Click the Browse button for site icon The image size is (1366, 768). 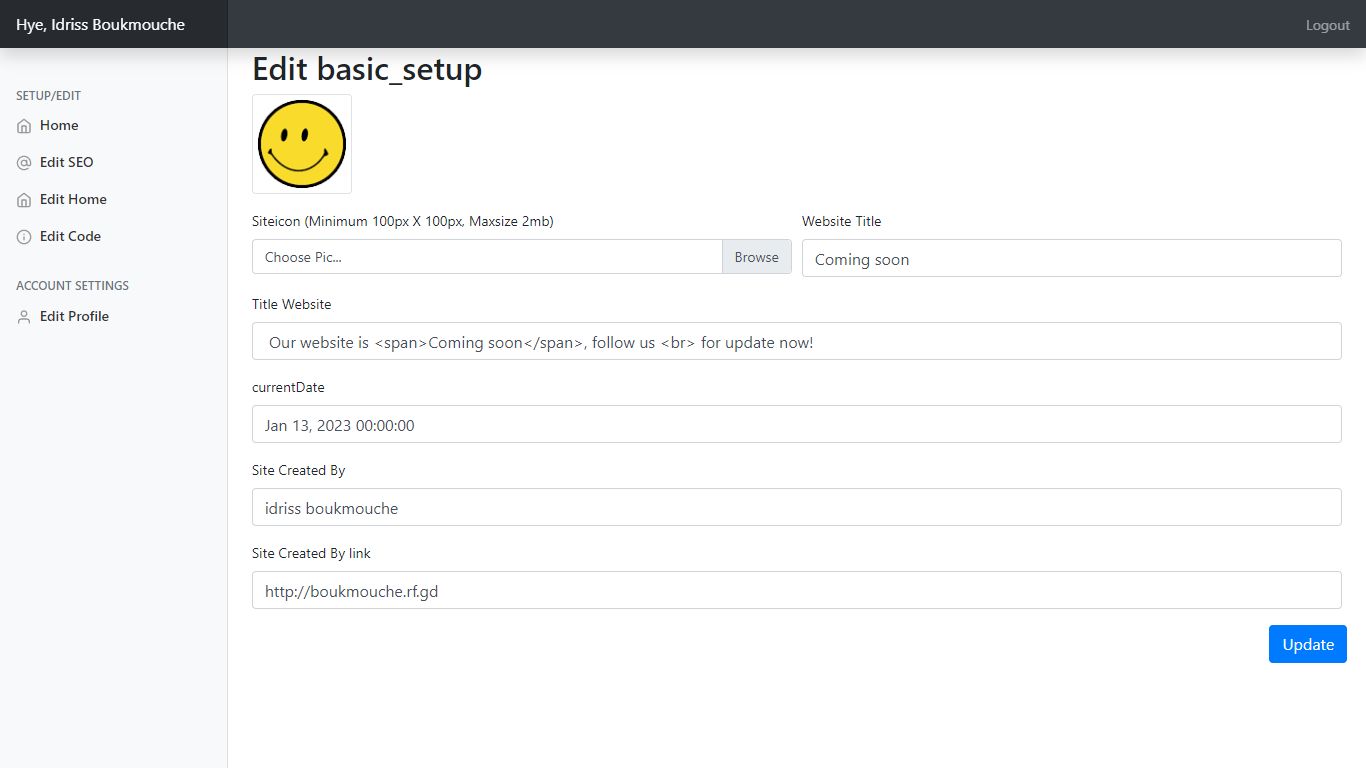pyautogui.click(x=757, y=257)
